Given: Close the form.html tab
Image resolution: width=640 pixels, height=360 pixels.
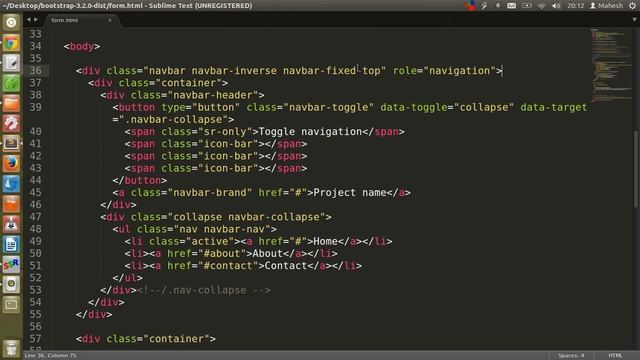Looking at the screenshot, I should click(109, 20).
